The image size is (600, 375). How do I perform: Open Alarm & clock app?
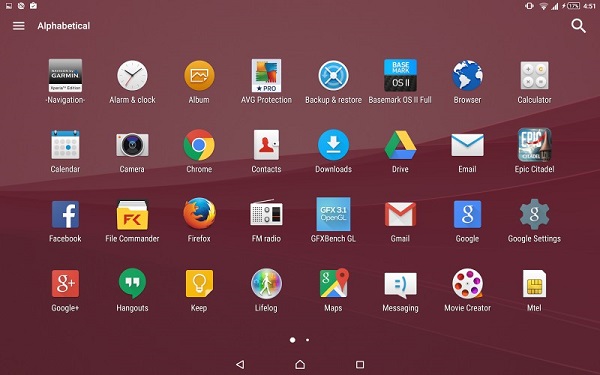click(x=132, y=75)
